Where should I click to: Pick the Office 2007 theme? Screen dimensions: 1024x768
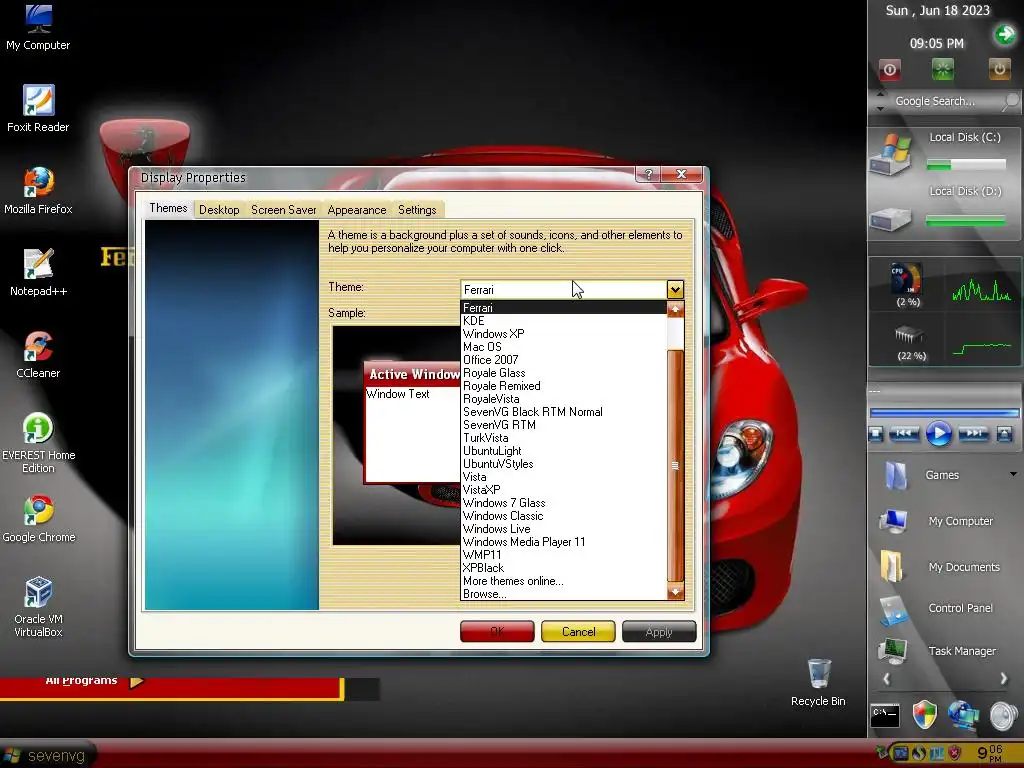(x=564, y=360)
